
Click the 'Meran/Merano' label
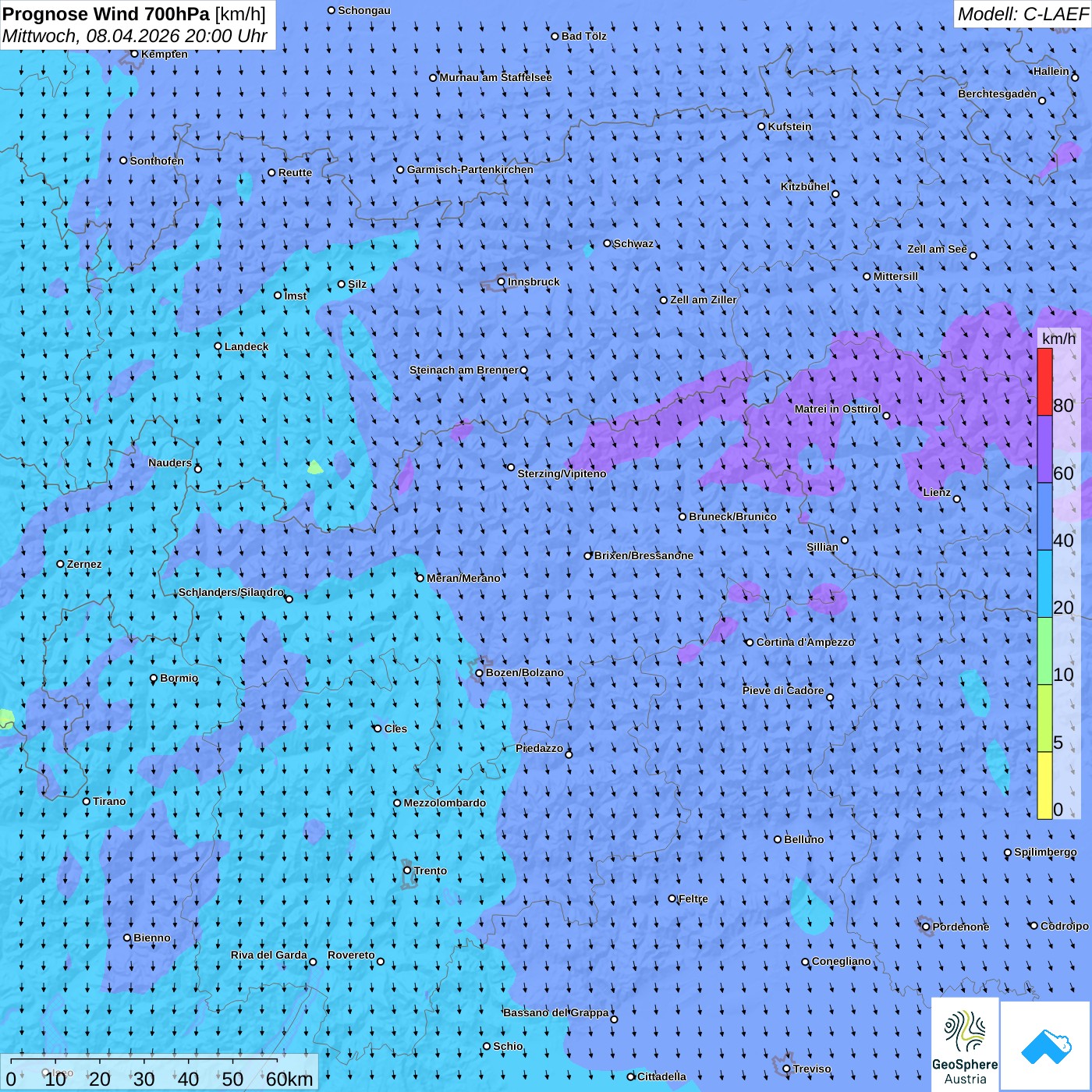463,578
